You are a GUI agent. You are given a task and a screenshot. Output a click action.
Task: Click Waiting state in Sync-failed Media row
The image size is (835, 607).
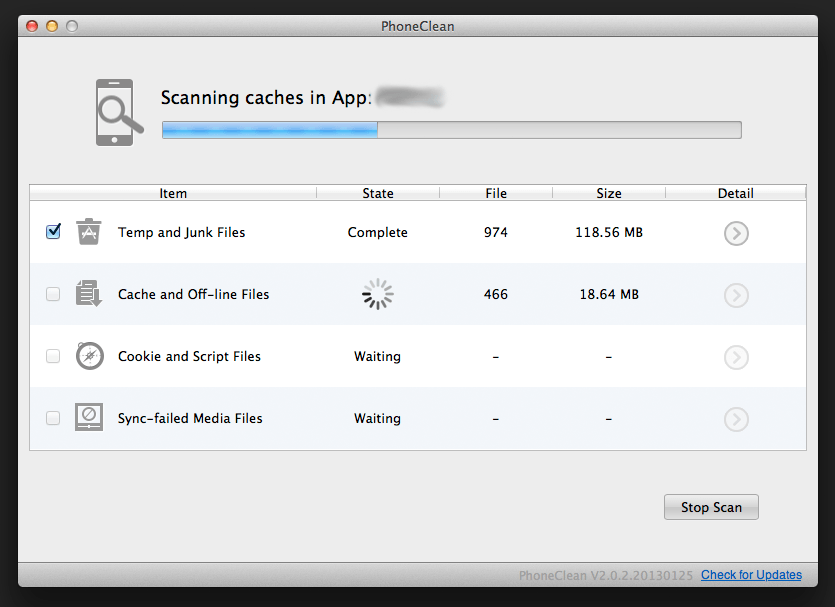click(378, 418)
